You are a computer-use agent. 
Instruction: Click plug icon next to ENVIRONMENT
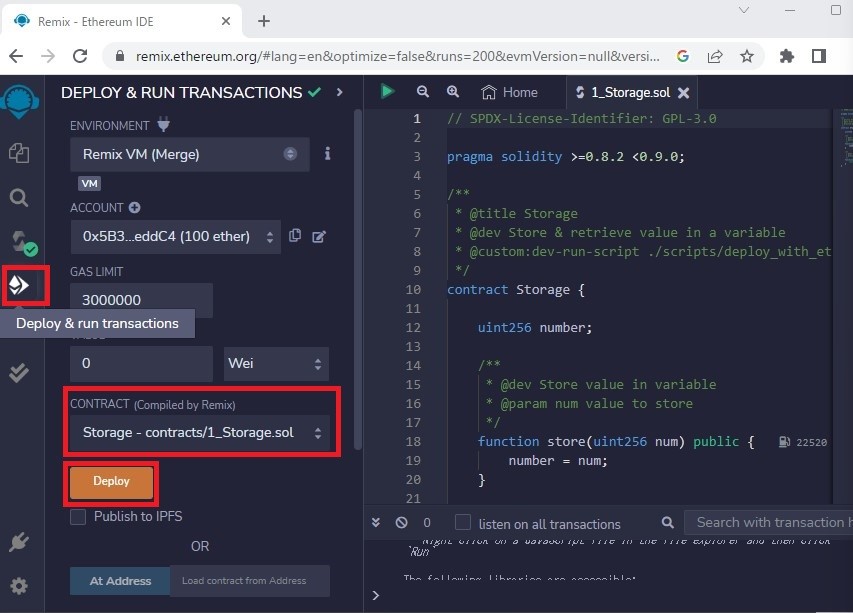point(163,125)
